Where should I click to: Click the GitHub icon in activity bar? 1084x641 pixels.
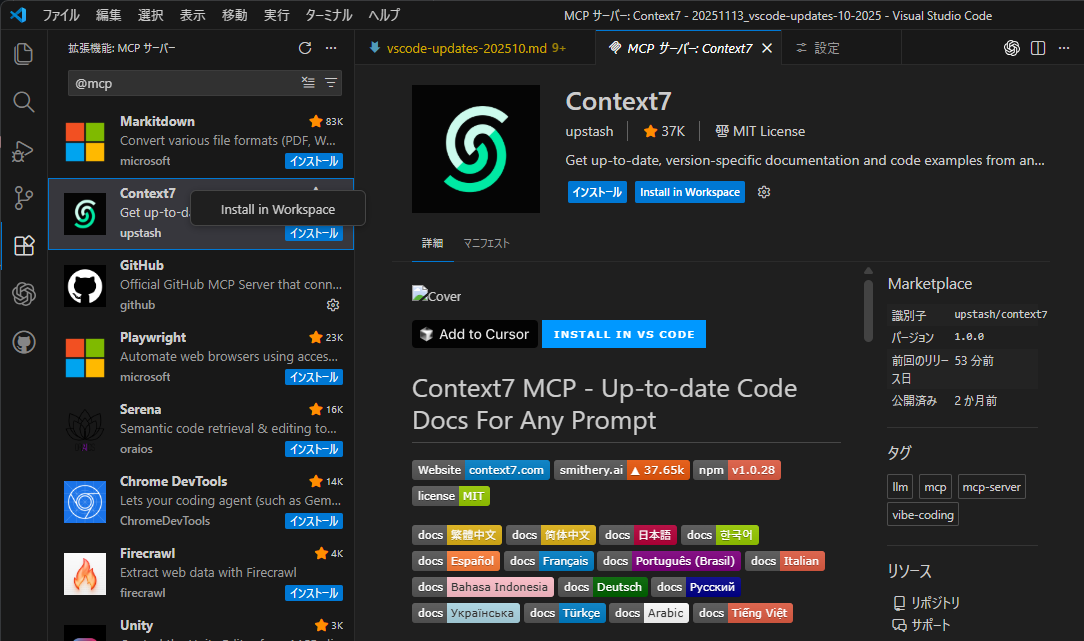(x=23, y=342)
